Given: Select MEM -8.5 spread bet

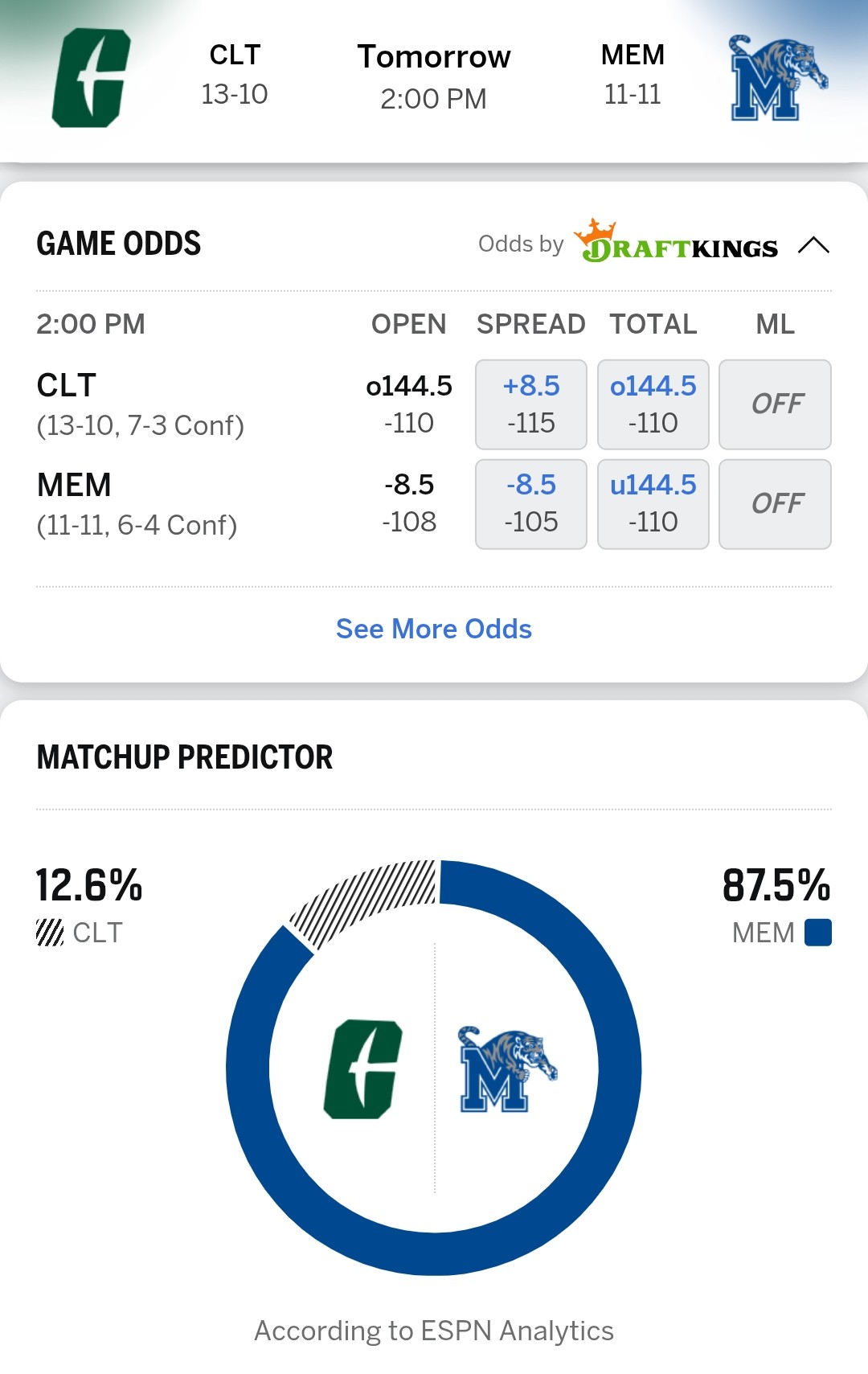Looking at the screenshot, I should 531,504.
